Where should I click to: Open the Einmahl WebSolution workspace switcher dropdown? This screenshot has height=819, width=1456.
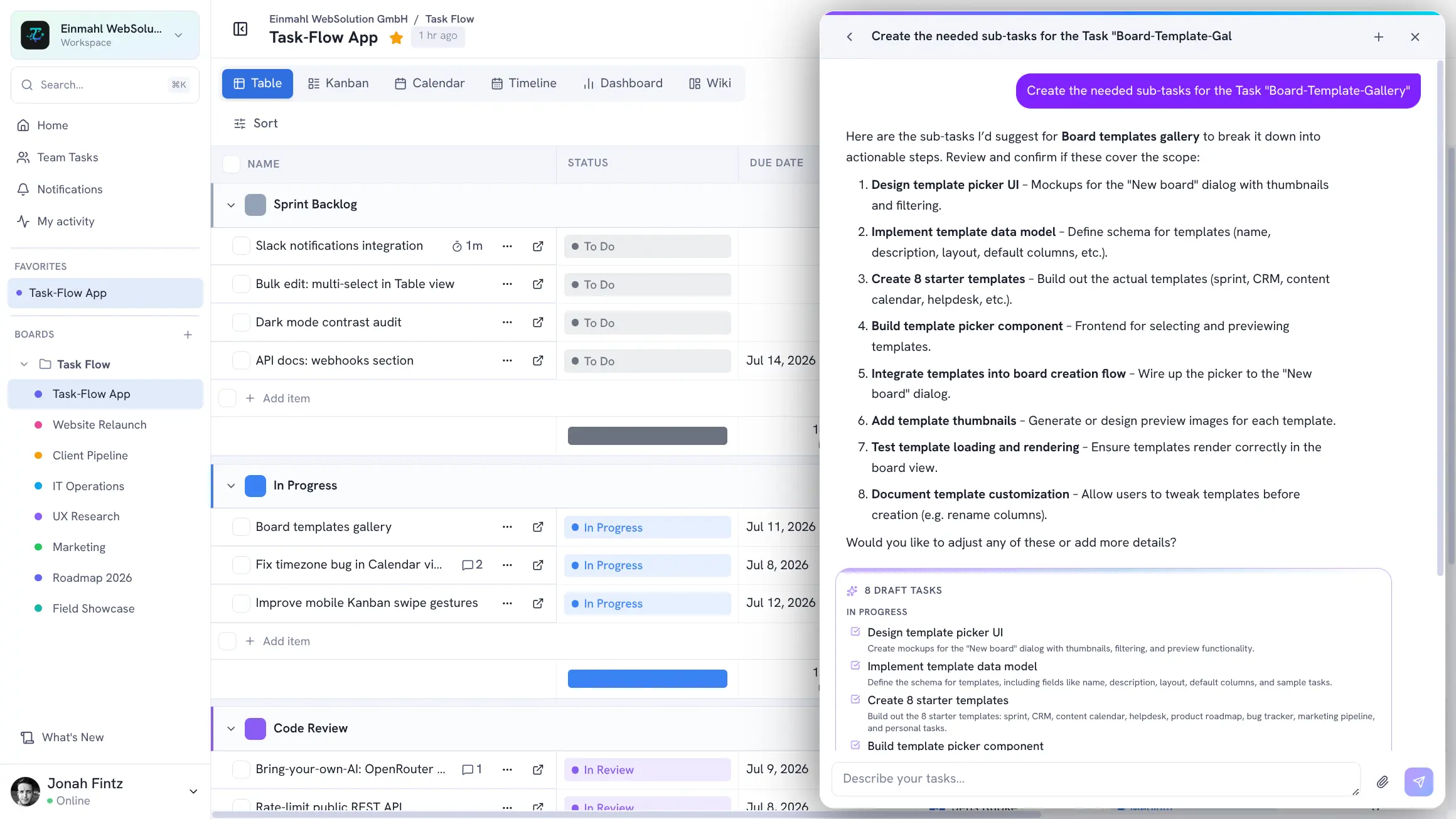105,35
